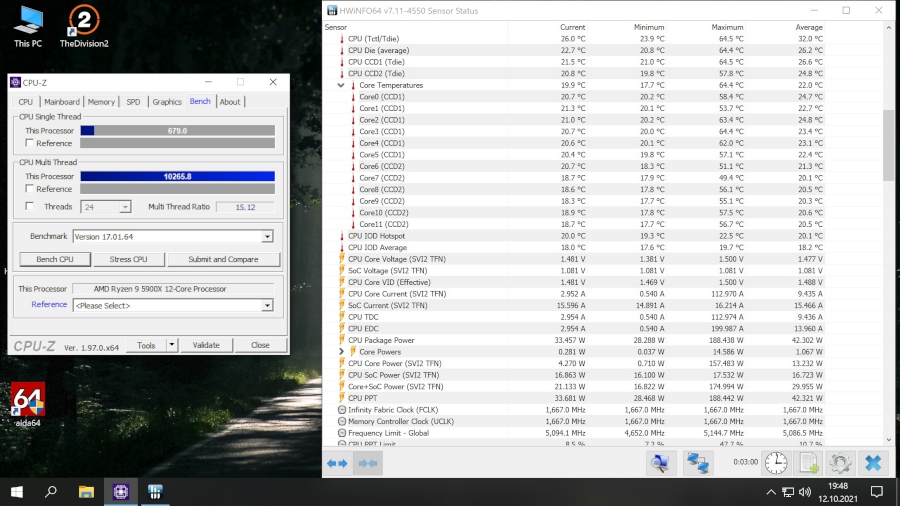The width and height of the screenshot is (900, 506).
Task: Click Infinity Fabric Clock row clock icon
Action: pyautogui.click(x=342, y=410)
